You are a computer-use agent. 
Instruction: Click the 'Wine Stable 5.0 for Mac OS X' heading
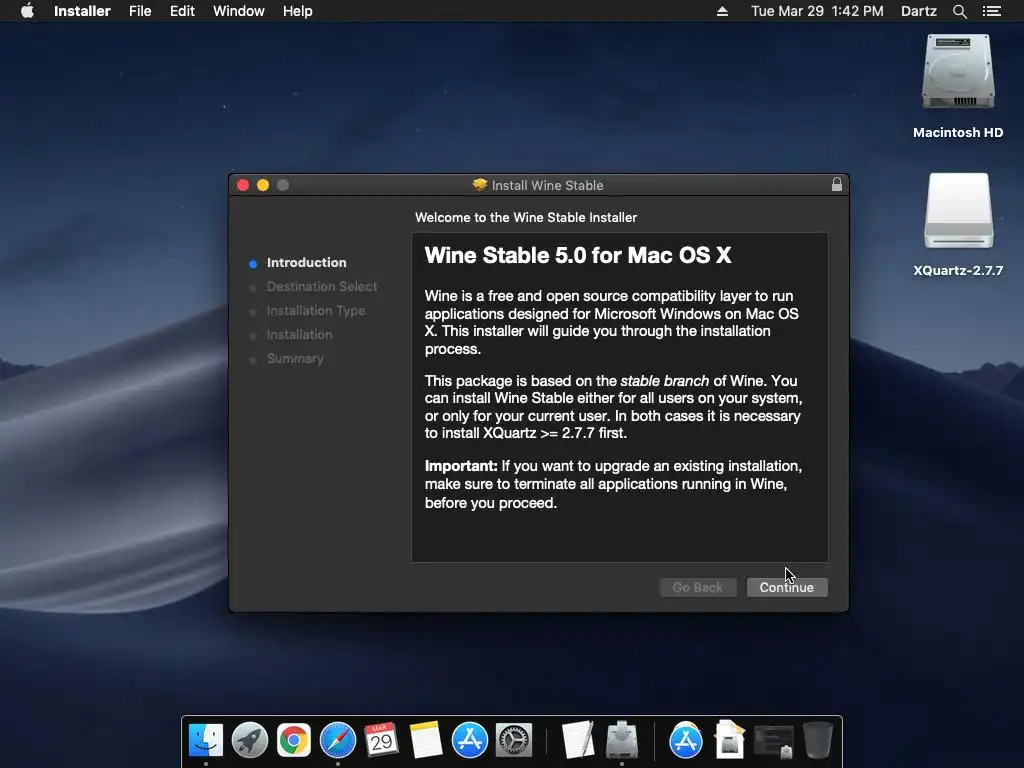tap(578, 255)
